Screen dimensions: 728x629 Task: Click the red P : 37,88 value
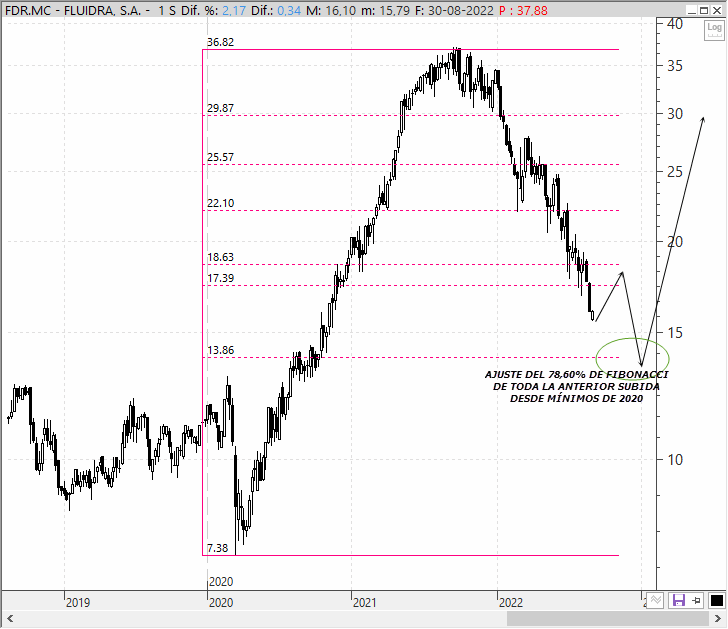pos(523,10)
